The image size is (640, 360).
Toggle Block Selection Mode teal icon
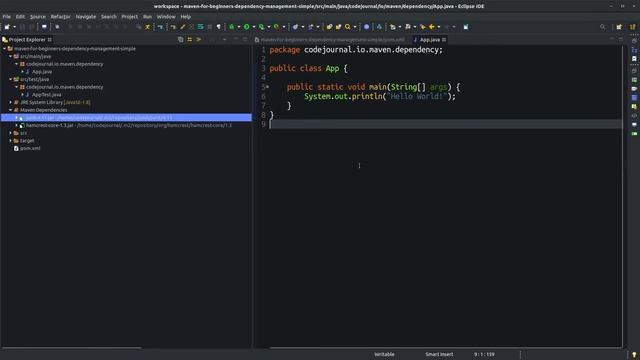[200, 27]
